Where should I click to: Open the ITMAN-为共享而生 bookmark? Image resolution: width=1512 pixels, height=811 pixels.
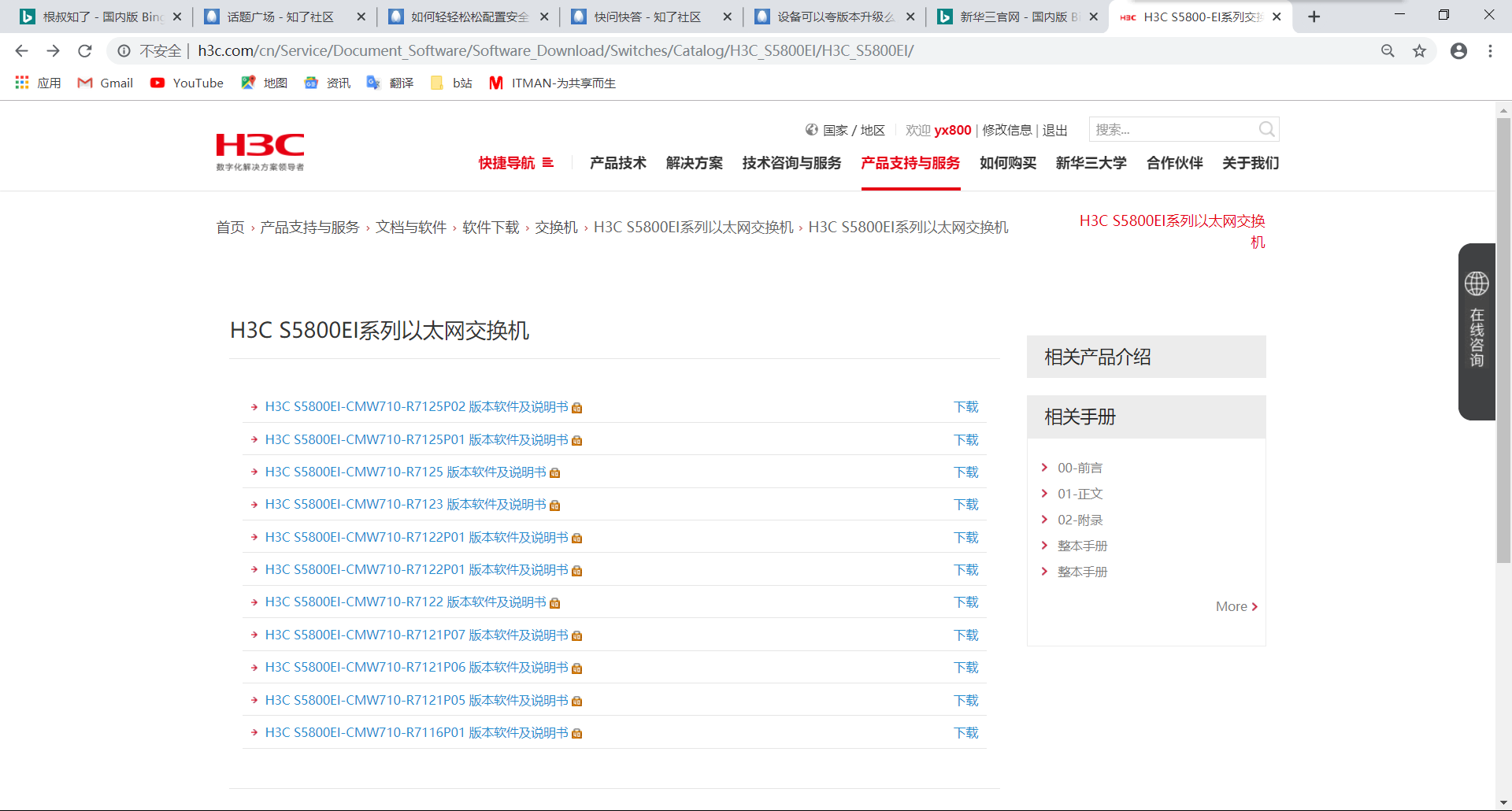(x=552, y=83)
